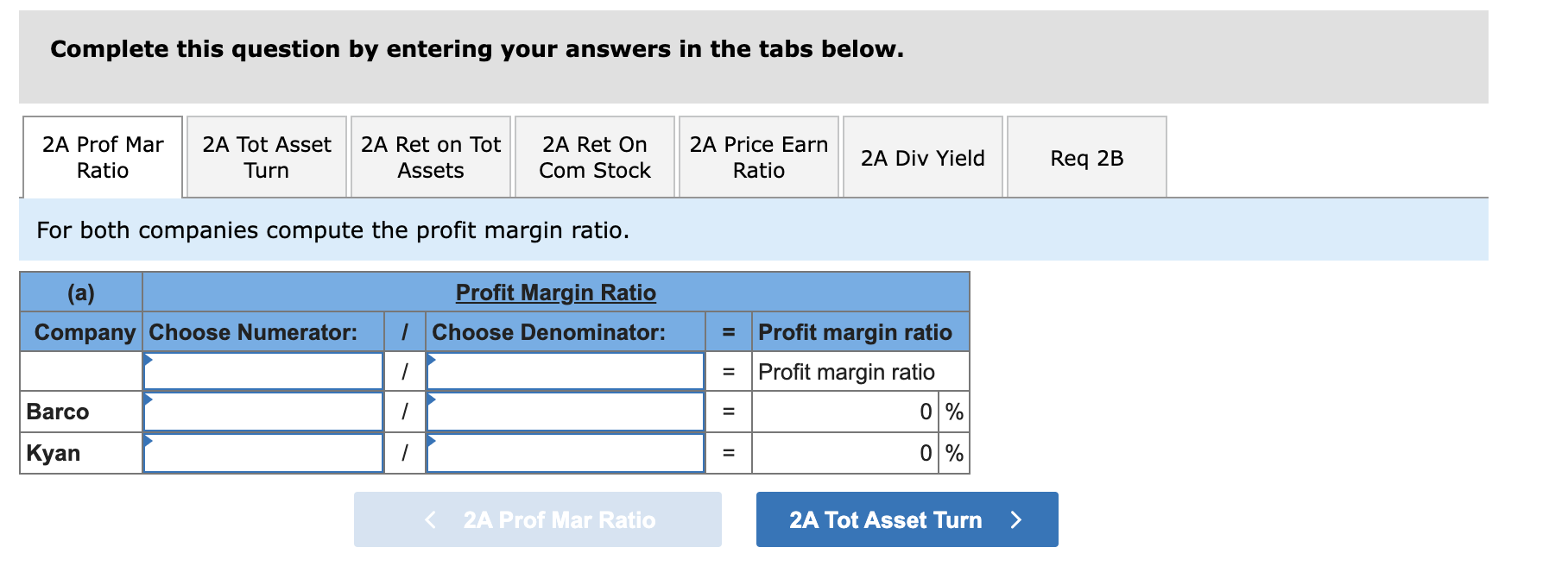Switch to the Req 2B tab
Viewport: 1568px width, 566px height.
point(1086,158)
